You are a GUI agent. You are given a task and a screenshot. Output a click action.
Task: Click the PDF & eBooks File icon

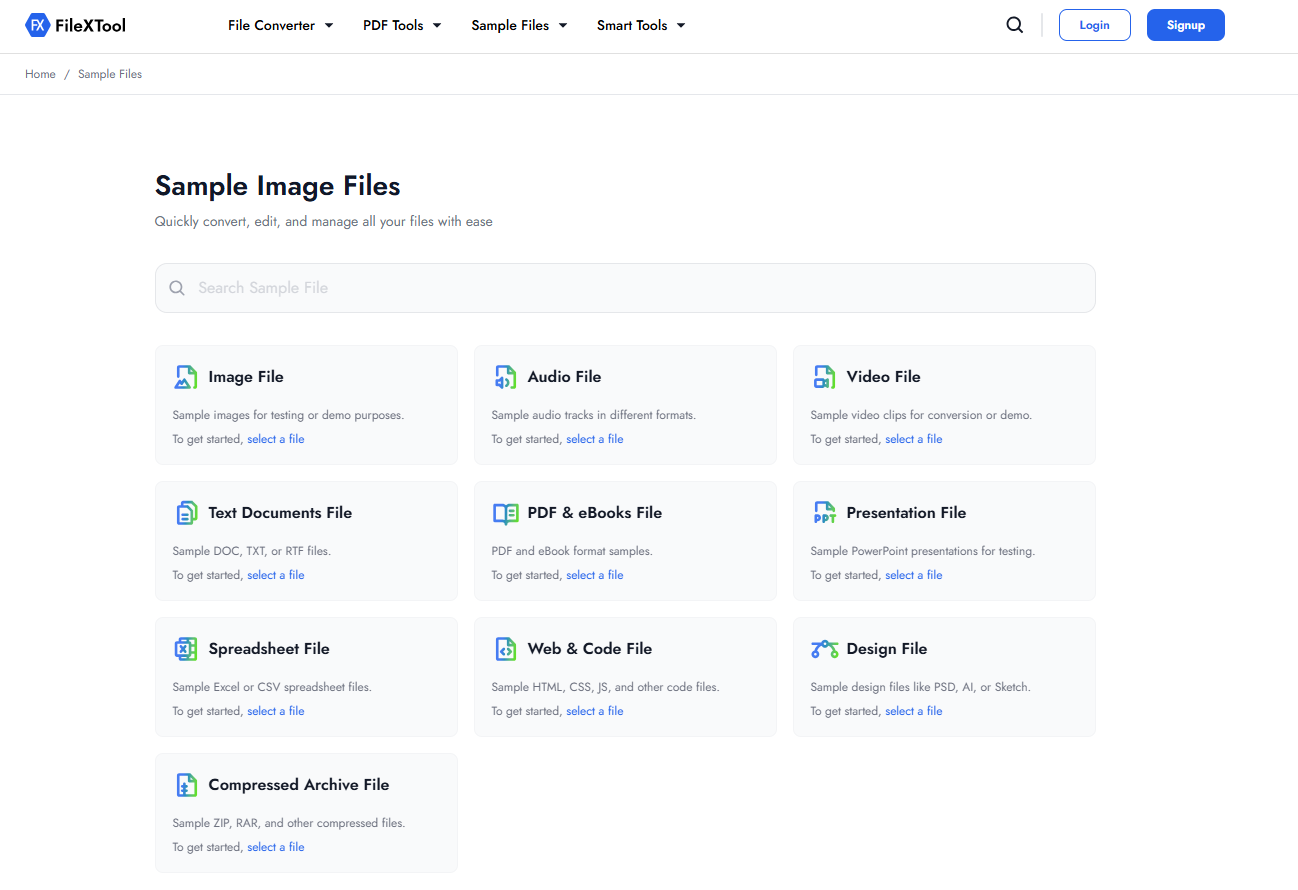(505, 512)
